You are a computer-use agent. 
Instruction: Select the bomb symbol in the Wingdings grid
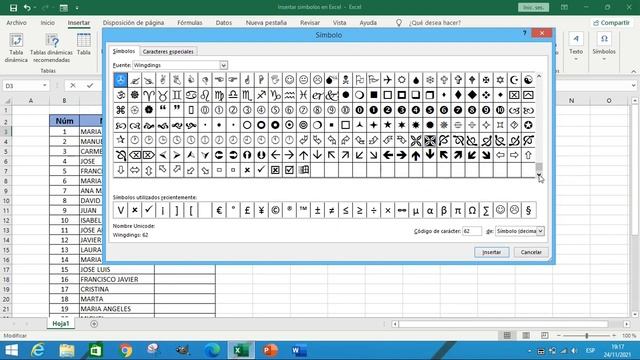331,80
